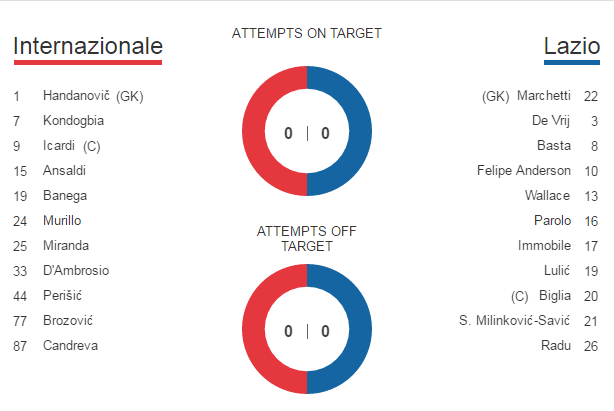Screen dimensions: 614x411
Task: Open Brozović's player entry
Action: pyautogui.click(x=69, y=321)
